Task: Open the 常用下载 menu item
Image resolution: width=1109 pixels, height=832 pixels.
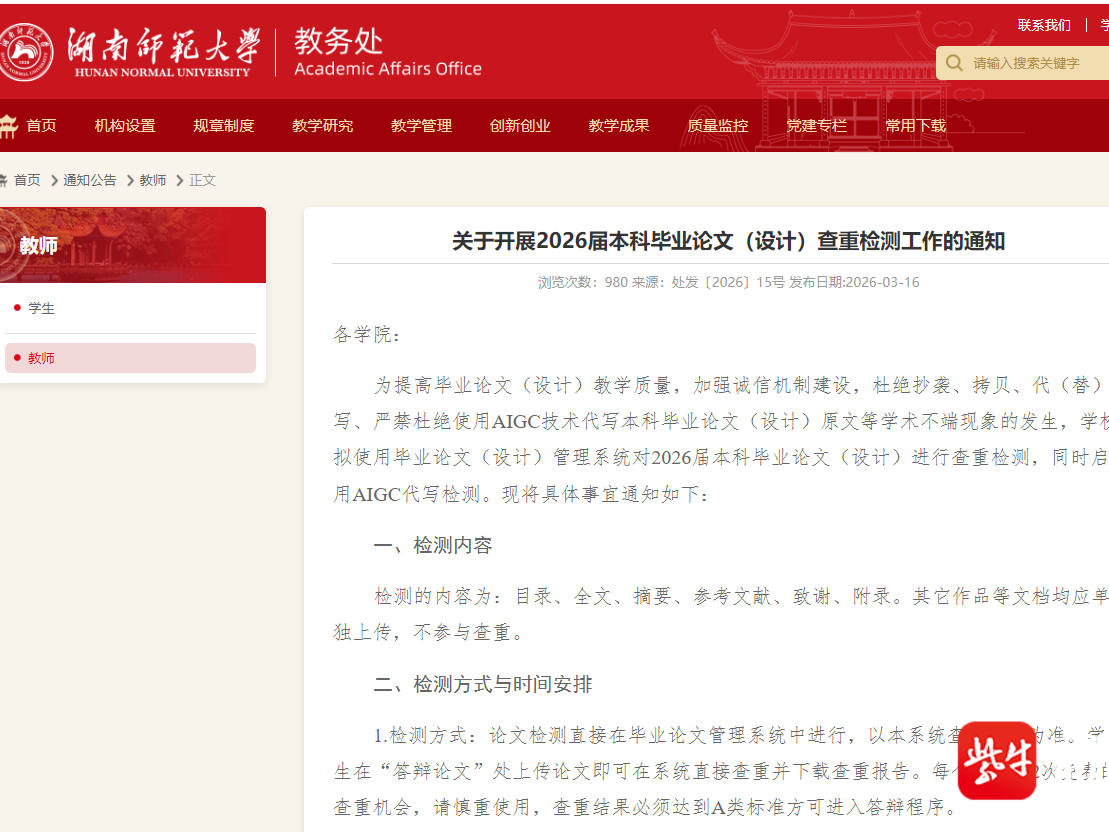Action: click(x=915, y=126)
